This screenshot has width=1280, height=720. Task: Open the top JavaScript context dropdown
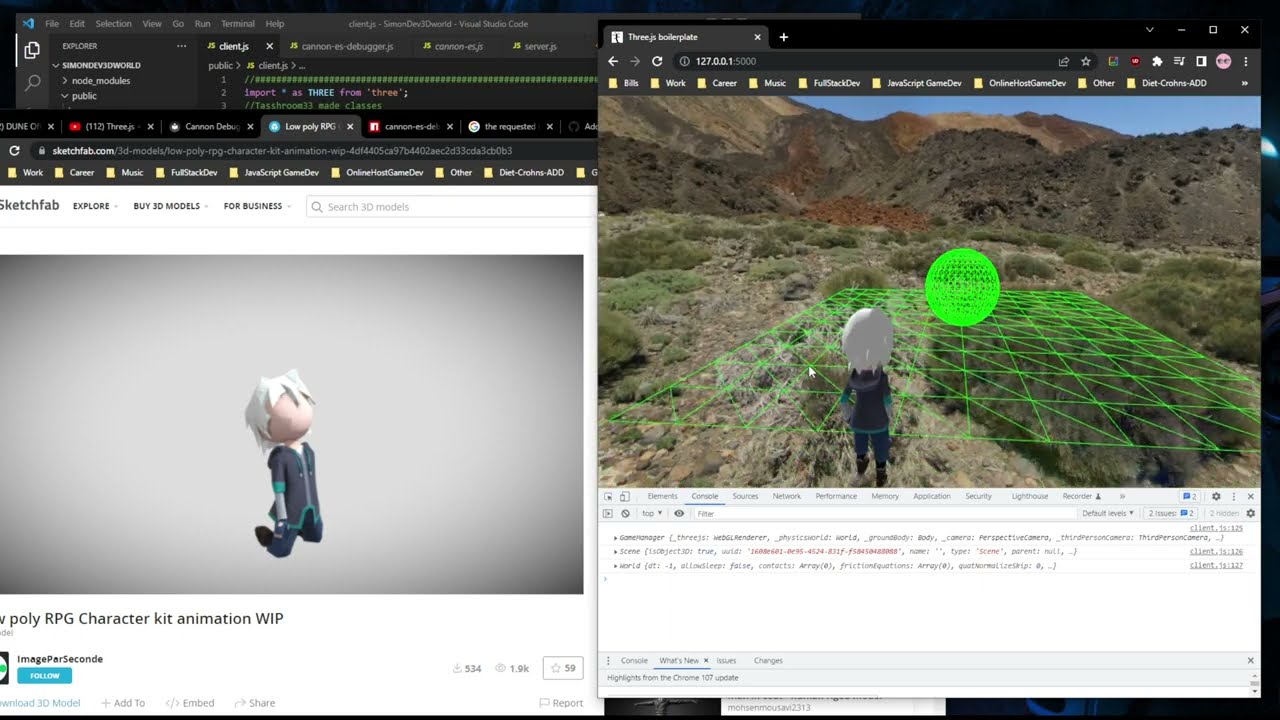click(x=650, y=513)
